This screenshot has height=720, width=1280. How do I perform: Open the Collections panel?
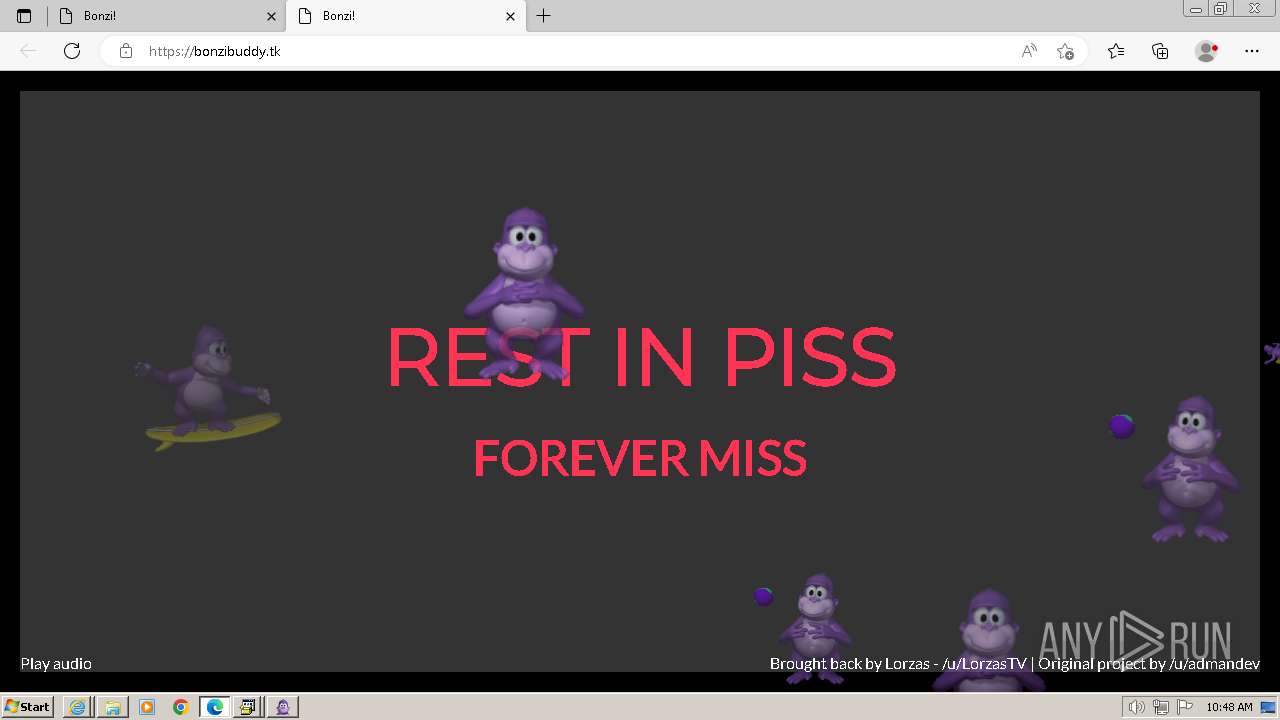1160,51
